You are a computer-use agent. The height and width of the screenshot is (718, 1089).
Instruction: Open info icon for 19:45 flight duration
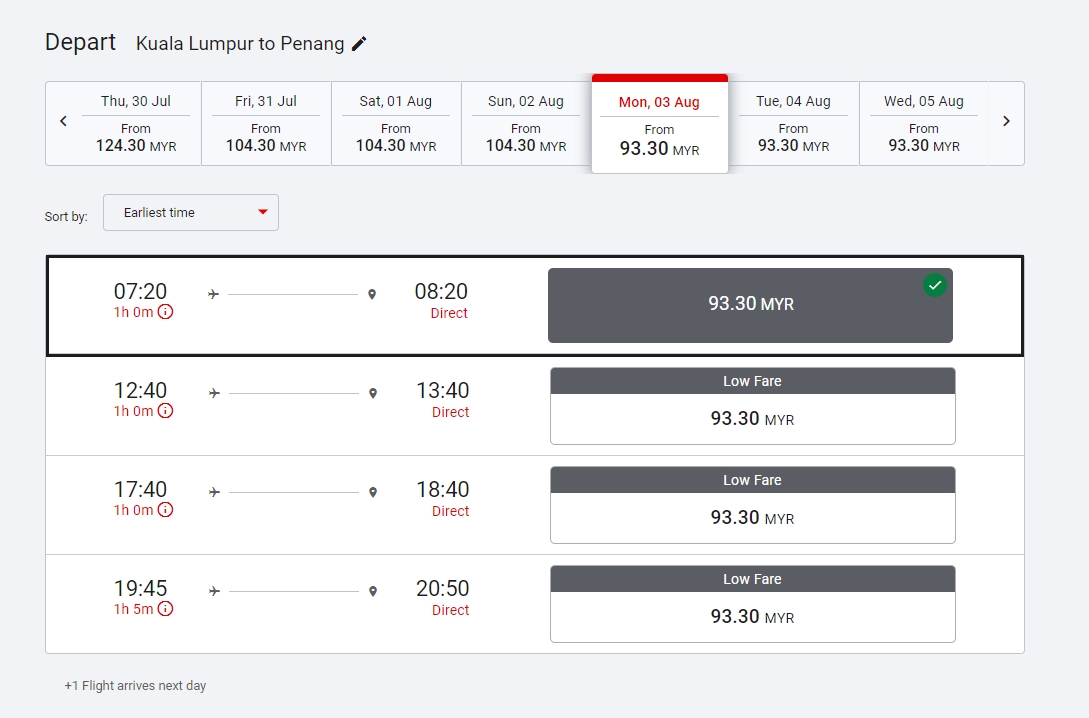166,609
